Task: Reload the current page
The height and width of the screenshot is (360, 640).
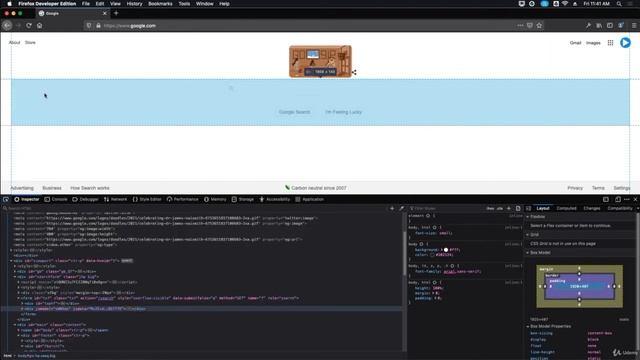Action: pyautogui.click(x=29, y=25)
